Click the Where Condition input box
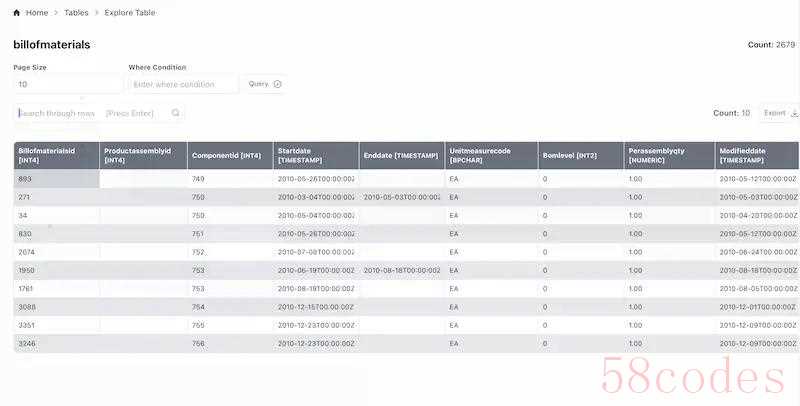 [183, 85]
